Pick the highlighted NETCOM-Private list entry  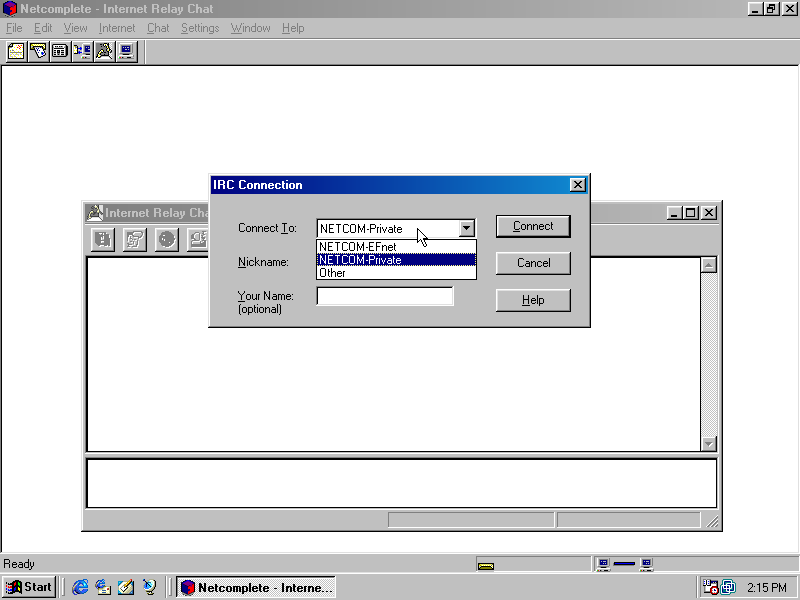click(x=360, y=260)
